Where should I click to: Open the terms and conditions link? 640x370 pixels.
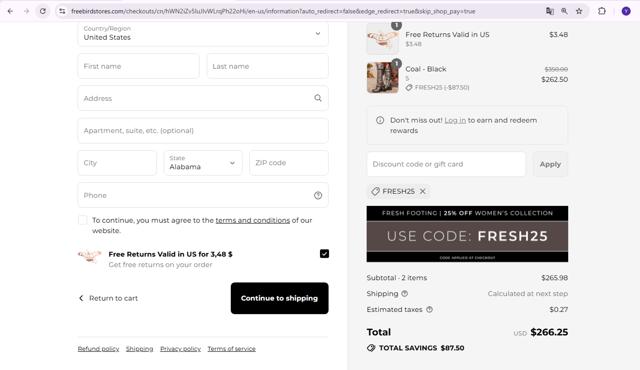point(253,220)
